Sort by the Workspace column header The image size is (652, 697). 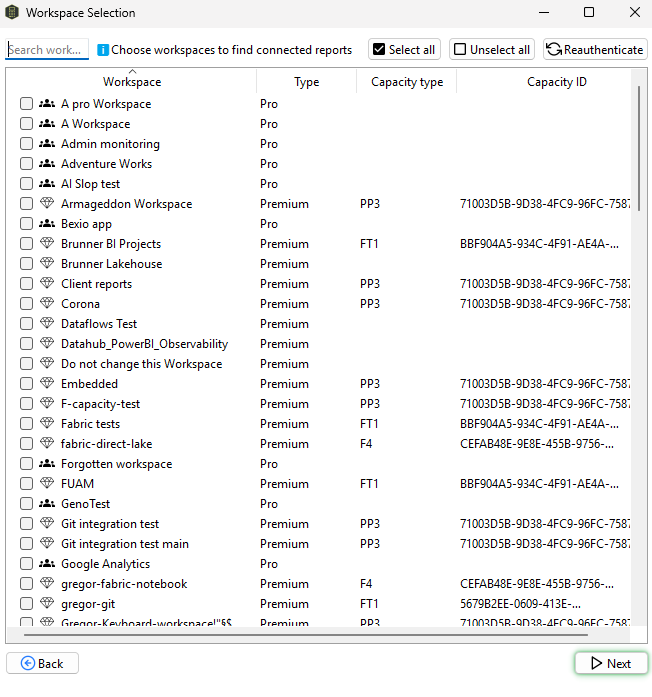click(132, 82)
